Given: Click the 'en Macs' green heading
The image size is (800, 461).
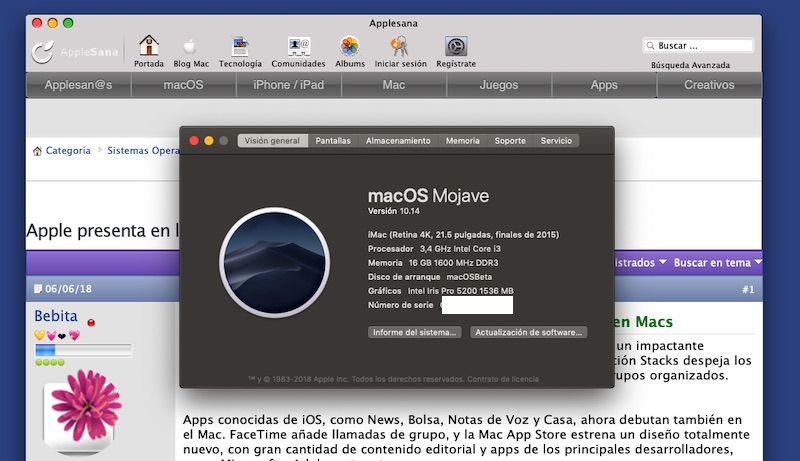Looking at the screenshot, I should click(643, 322).
